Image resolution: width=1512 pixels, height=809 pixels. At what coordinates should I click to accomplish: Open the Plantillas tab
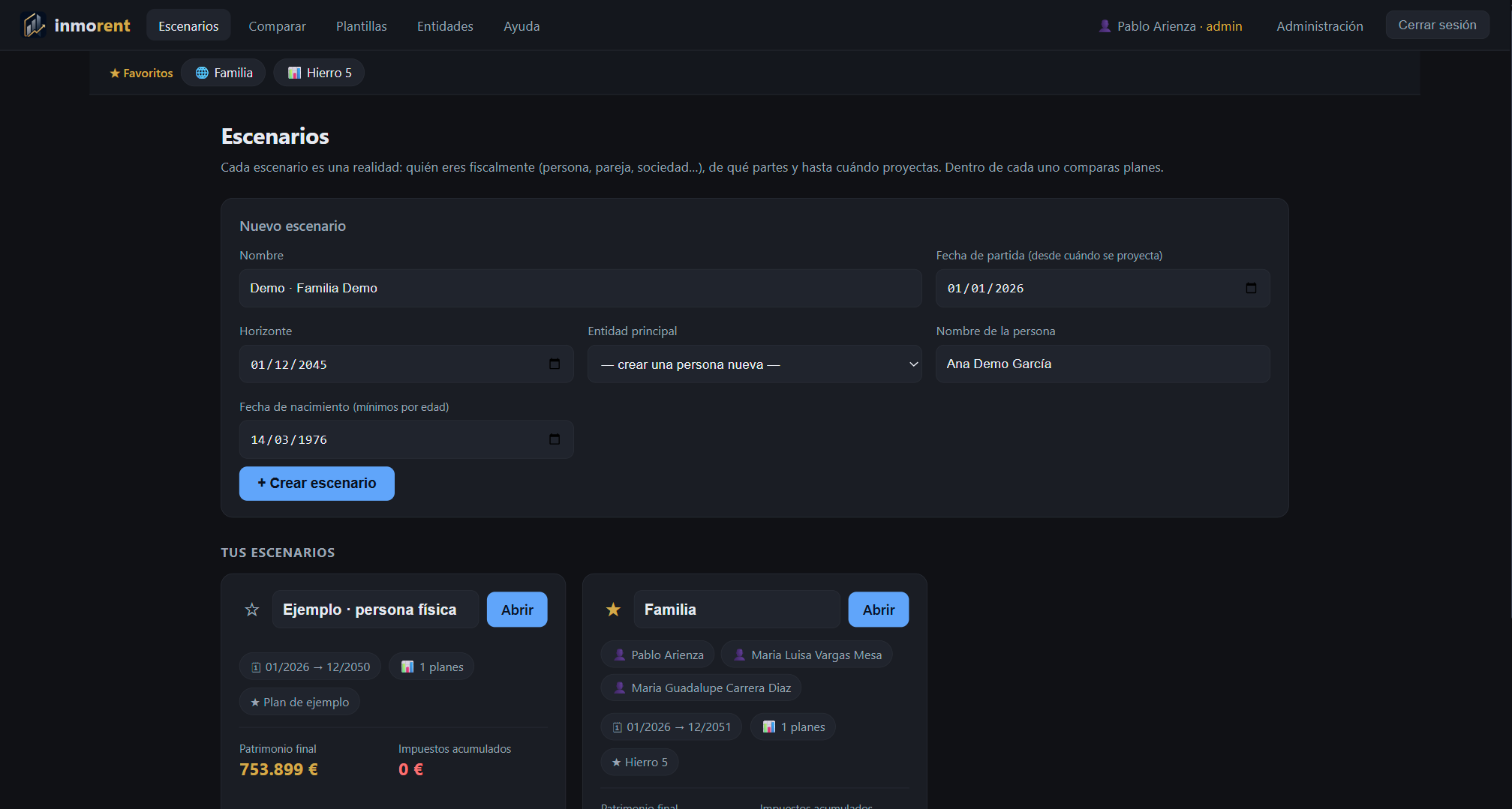[362, 26]
